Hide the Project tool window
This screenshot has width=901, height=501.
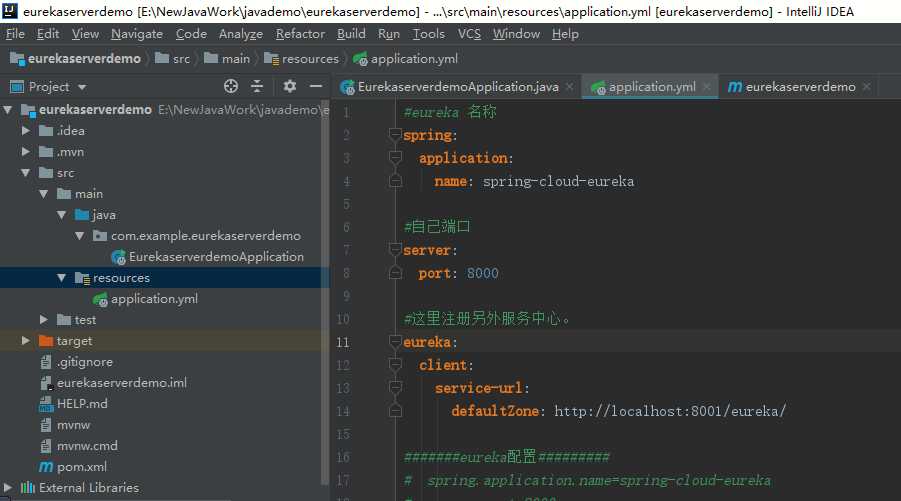[x=315, y=87]
